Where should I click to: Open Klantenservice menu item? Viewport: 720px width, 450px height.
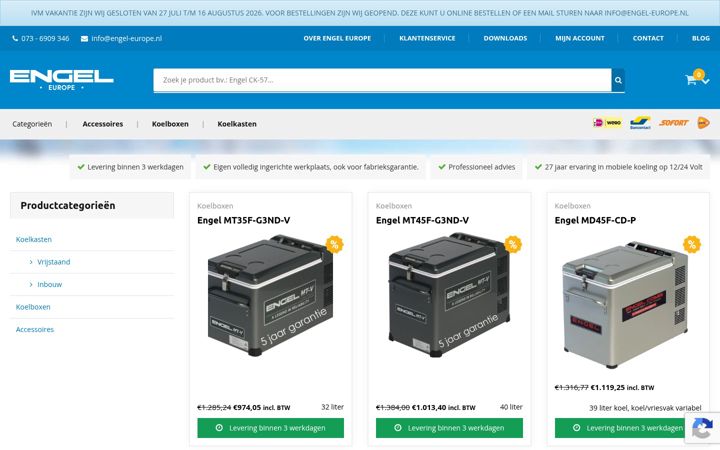pos(427,39)
